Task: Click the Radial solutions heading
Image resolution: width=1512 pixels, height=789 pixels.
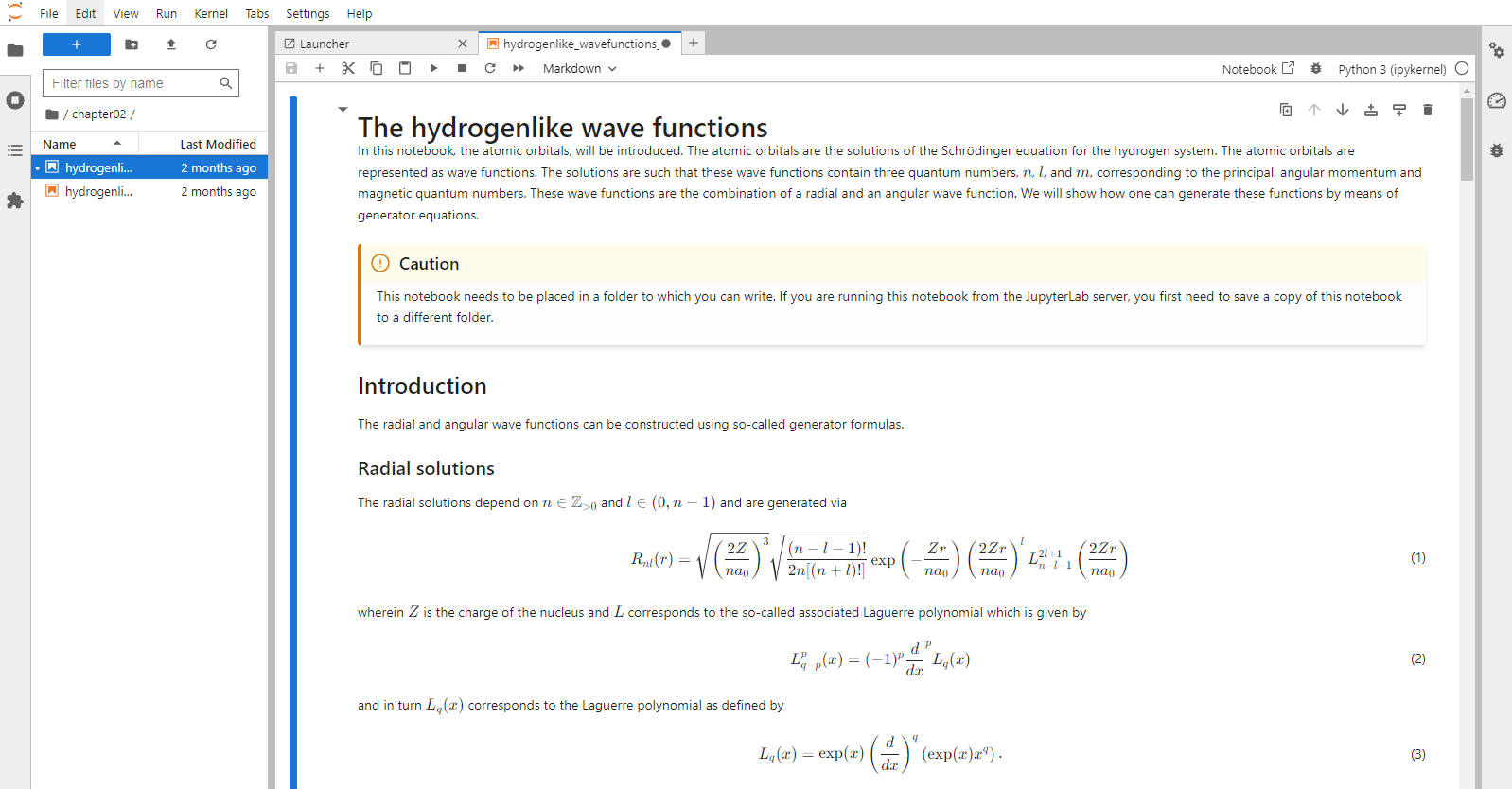Action: pyautogui.click(x=426, y=468)
